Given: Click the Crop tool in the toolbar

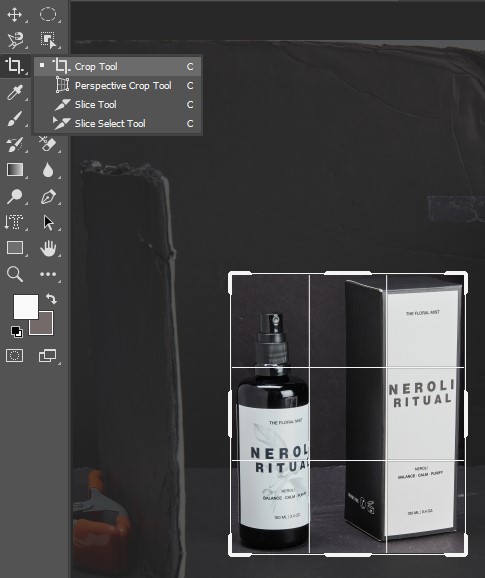Looking at the screenshot, I should pyautogui.click(x=15, y=66).
